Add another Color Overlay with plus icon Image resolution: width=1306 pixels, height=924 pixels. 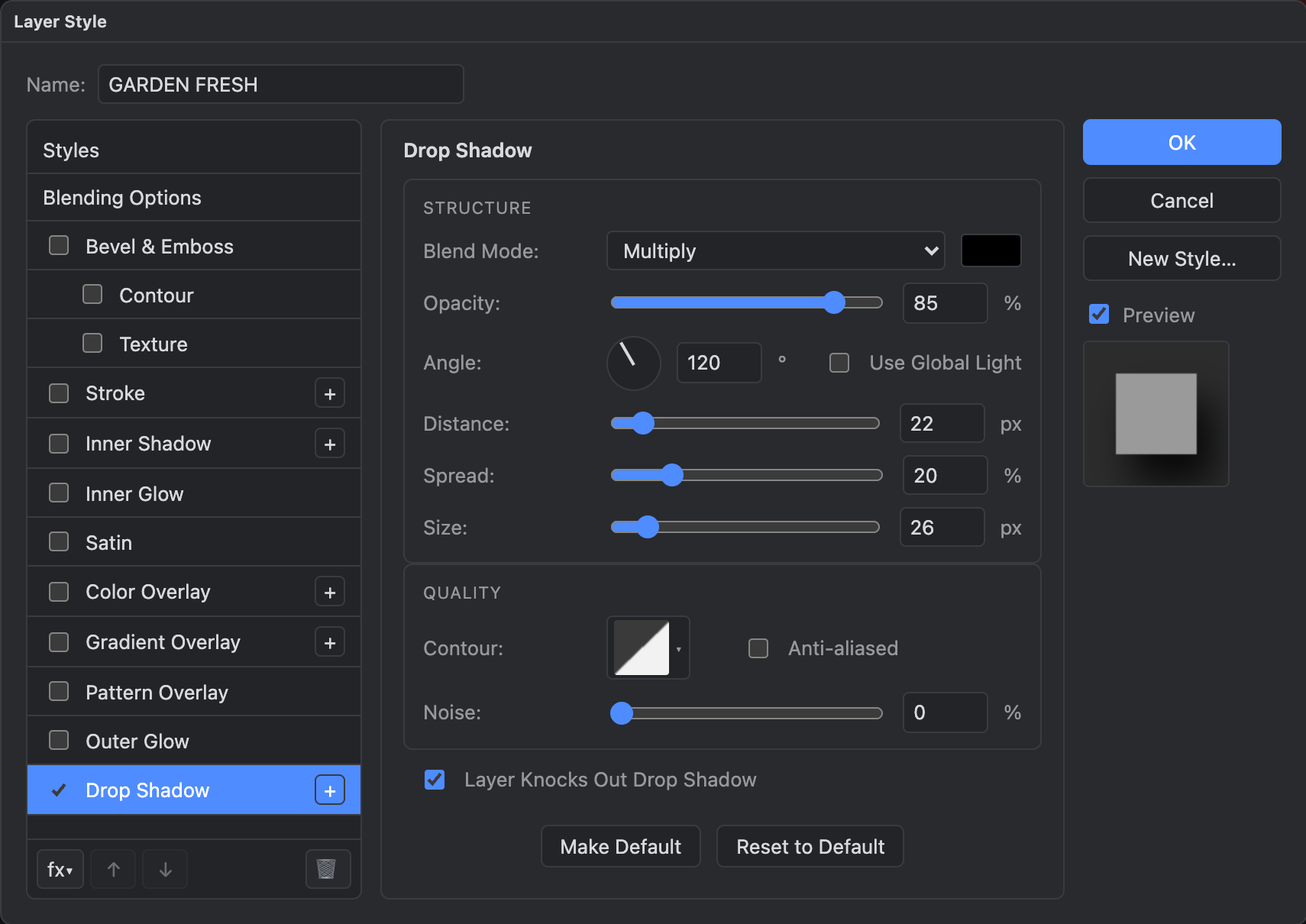(x=330, y=592)
